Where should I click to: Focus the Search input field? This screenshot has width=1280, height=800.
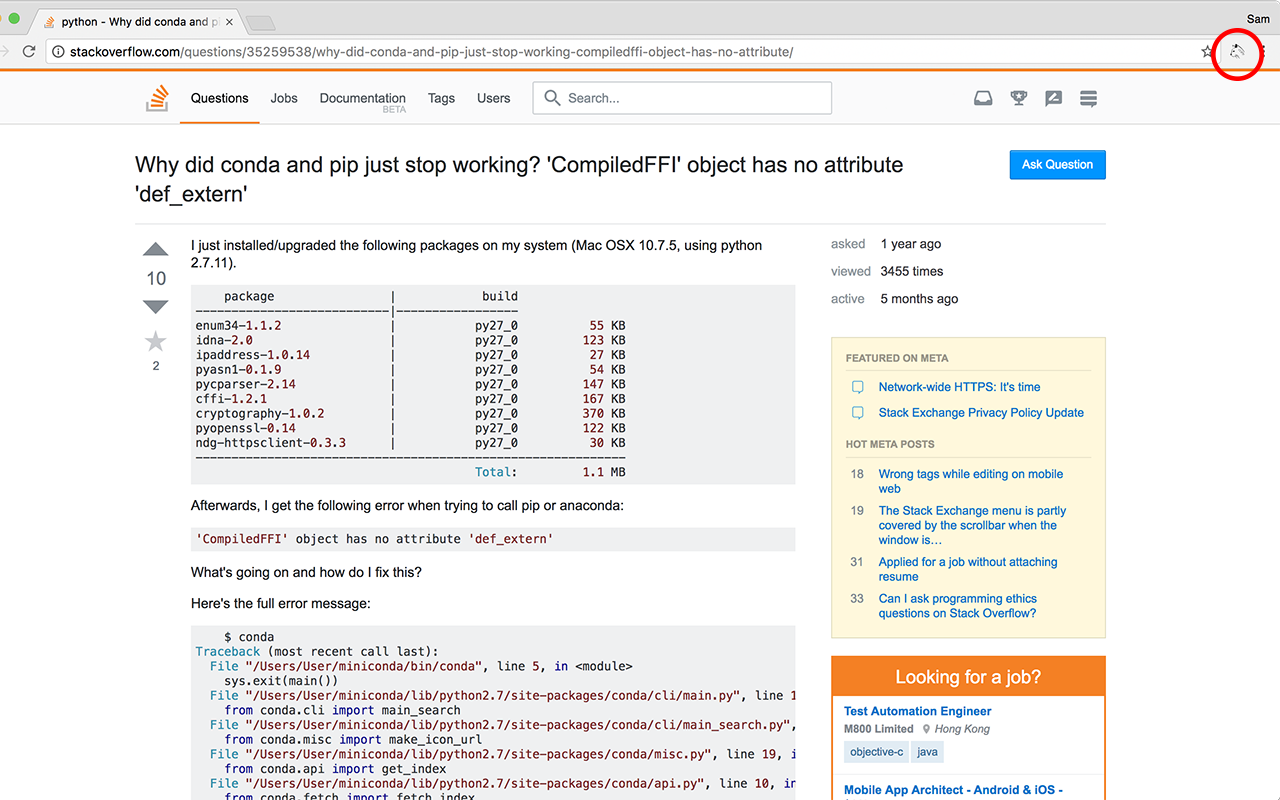click(682, 98)
